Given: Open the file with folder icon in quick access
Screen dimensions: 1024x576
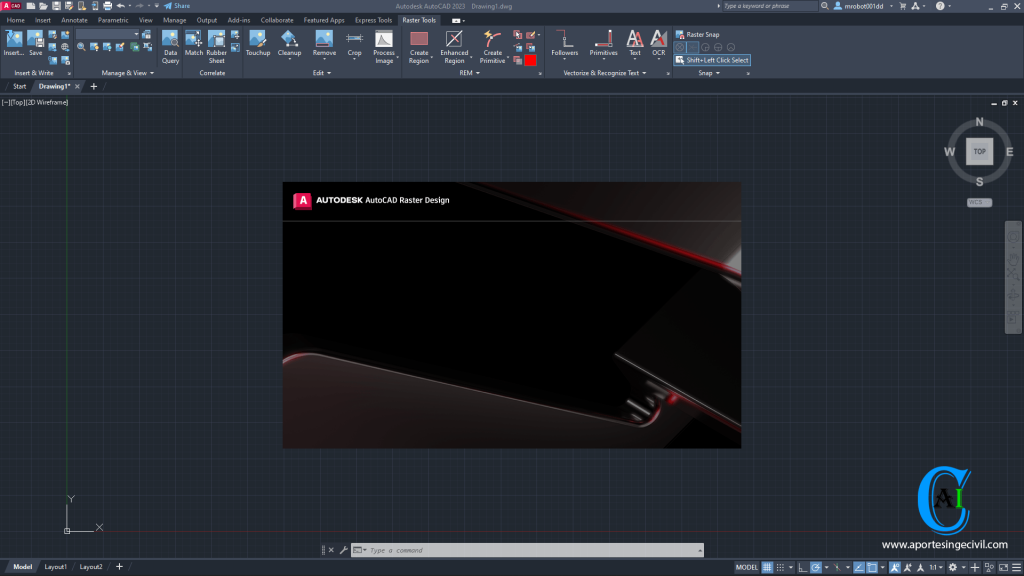Looking at the screenshot, I should pyautogui.click(x=43, y=6).
